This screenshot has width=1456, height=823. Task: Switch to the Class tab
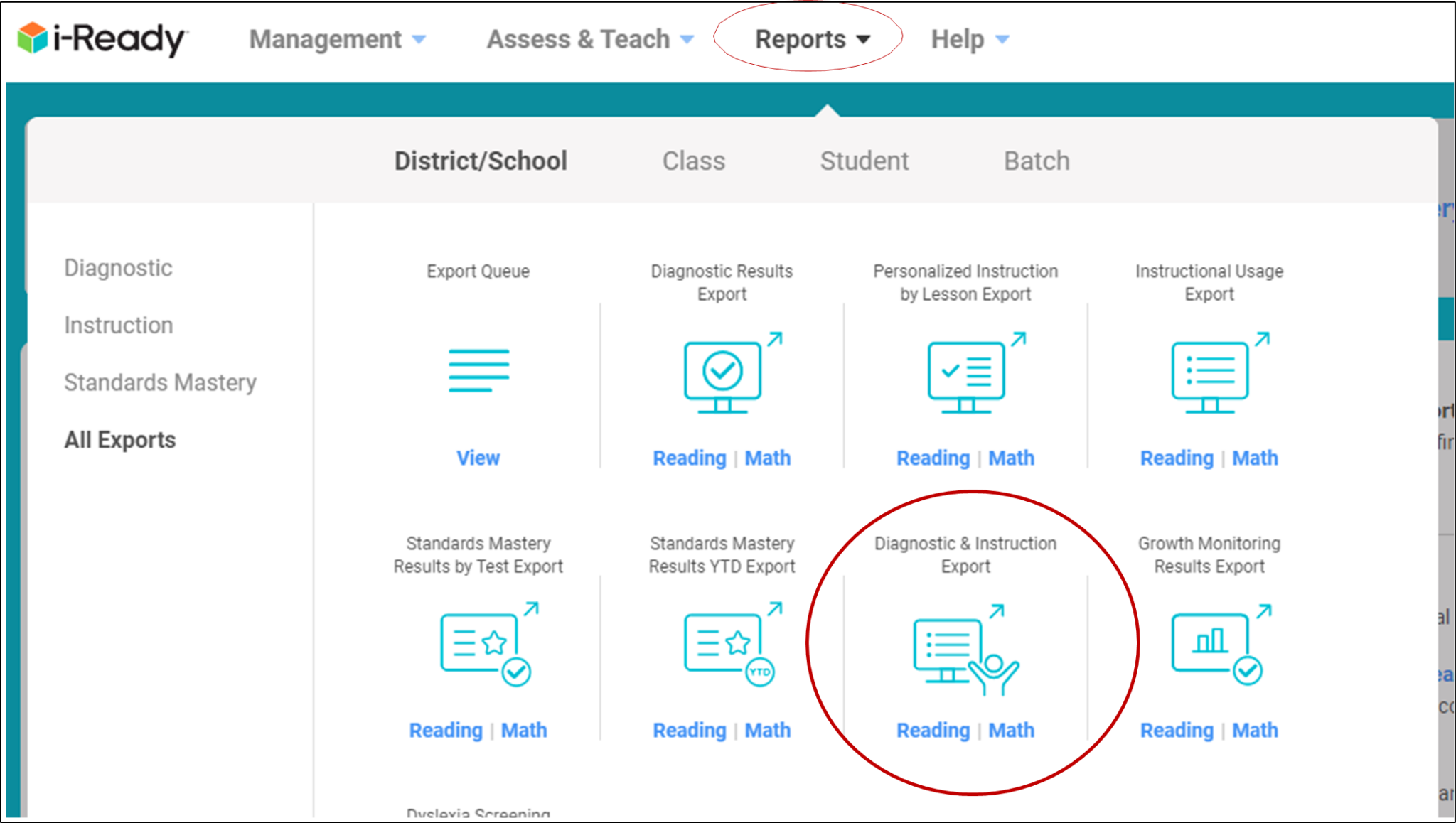(x=693, y=161)
